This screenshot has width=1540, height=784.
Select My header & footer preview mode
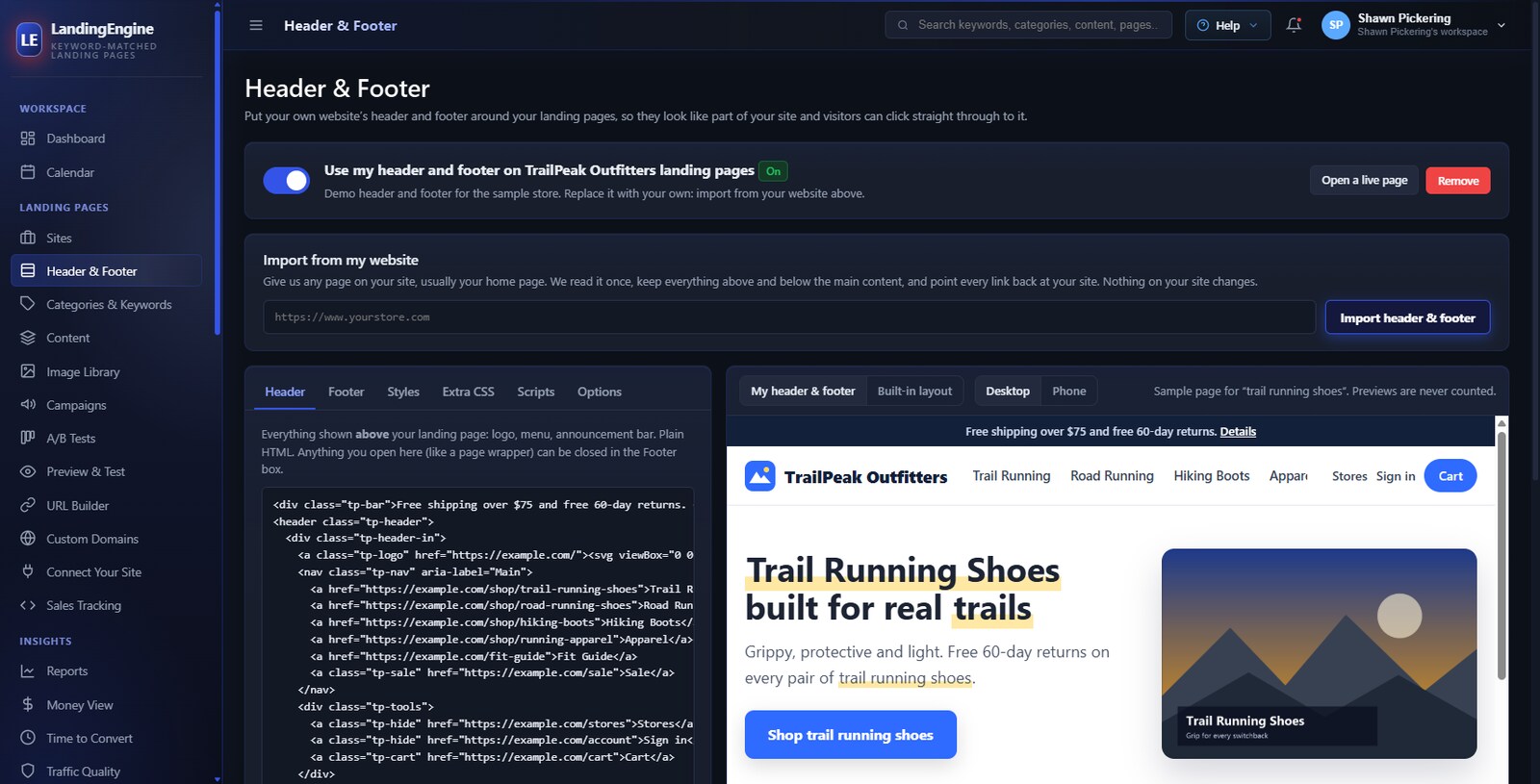(803, 392)
